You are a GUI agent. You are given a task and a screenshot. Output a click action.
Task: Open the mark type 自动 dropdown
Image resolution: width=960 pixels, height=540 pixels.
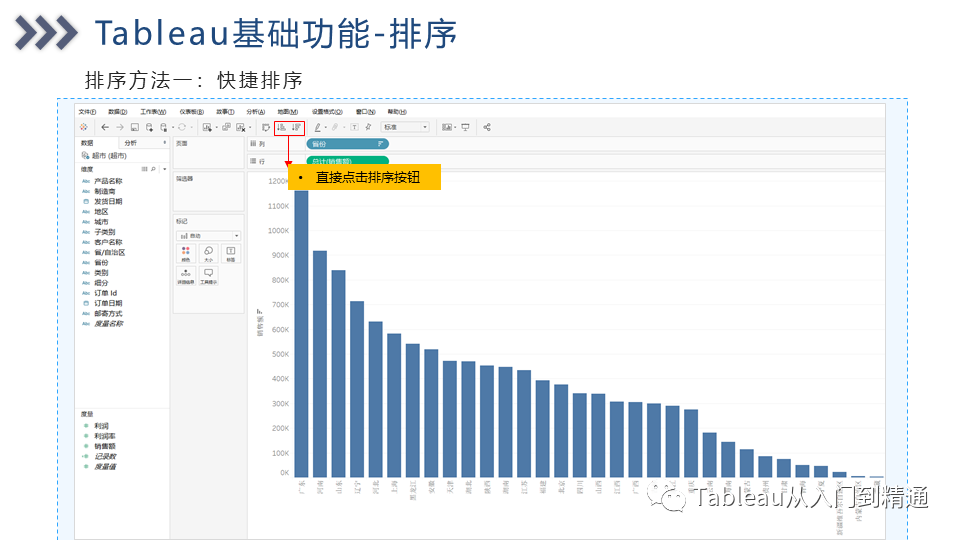[x=208, y=236]
